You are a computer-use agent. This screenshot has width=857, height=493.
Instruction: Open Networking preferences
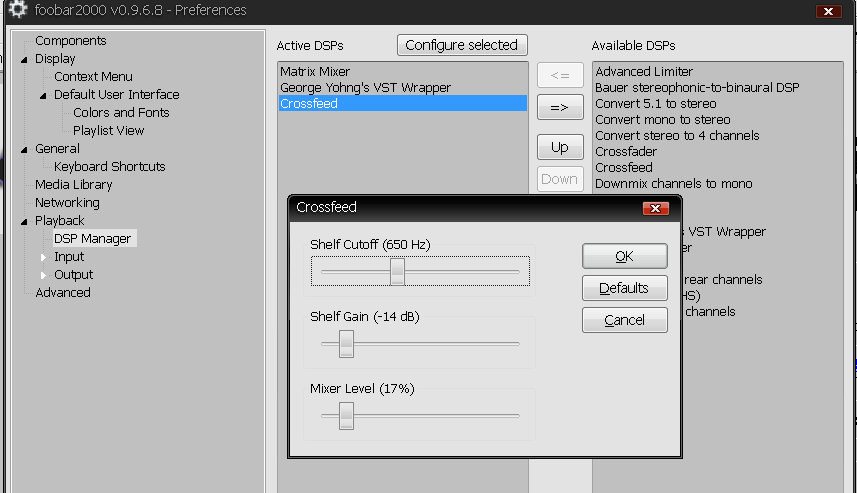tap(67, 203)
